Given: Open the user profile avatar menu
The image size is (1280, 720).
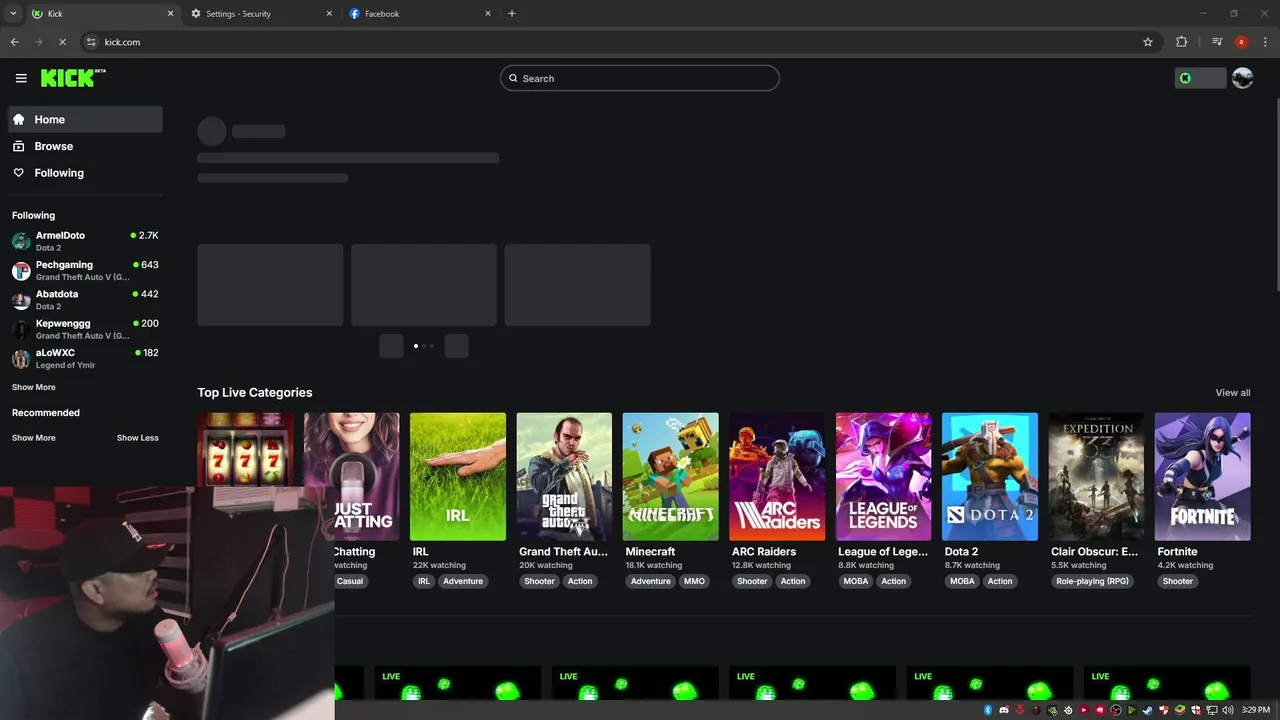Looking at the screenshot, I should (x=1243, y=78).
